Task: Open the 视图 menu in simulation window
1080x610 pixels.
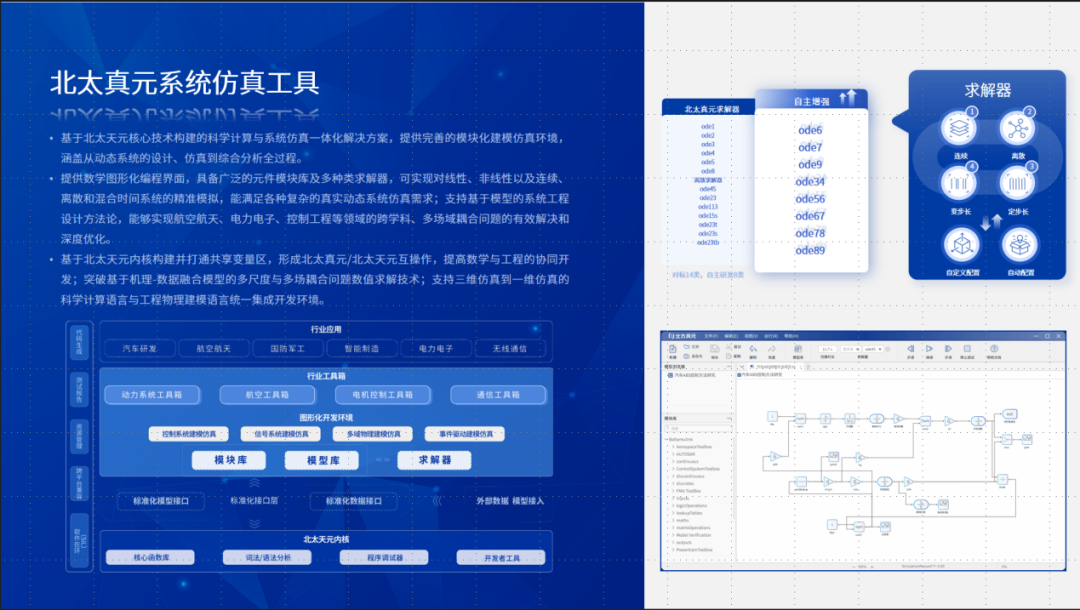Action: pyautogui.click(x=751, y=336)
